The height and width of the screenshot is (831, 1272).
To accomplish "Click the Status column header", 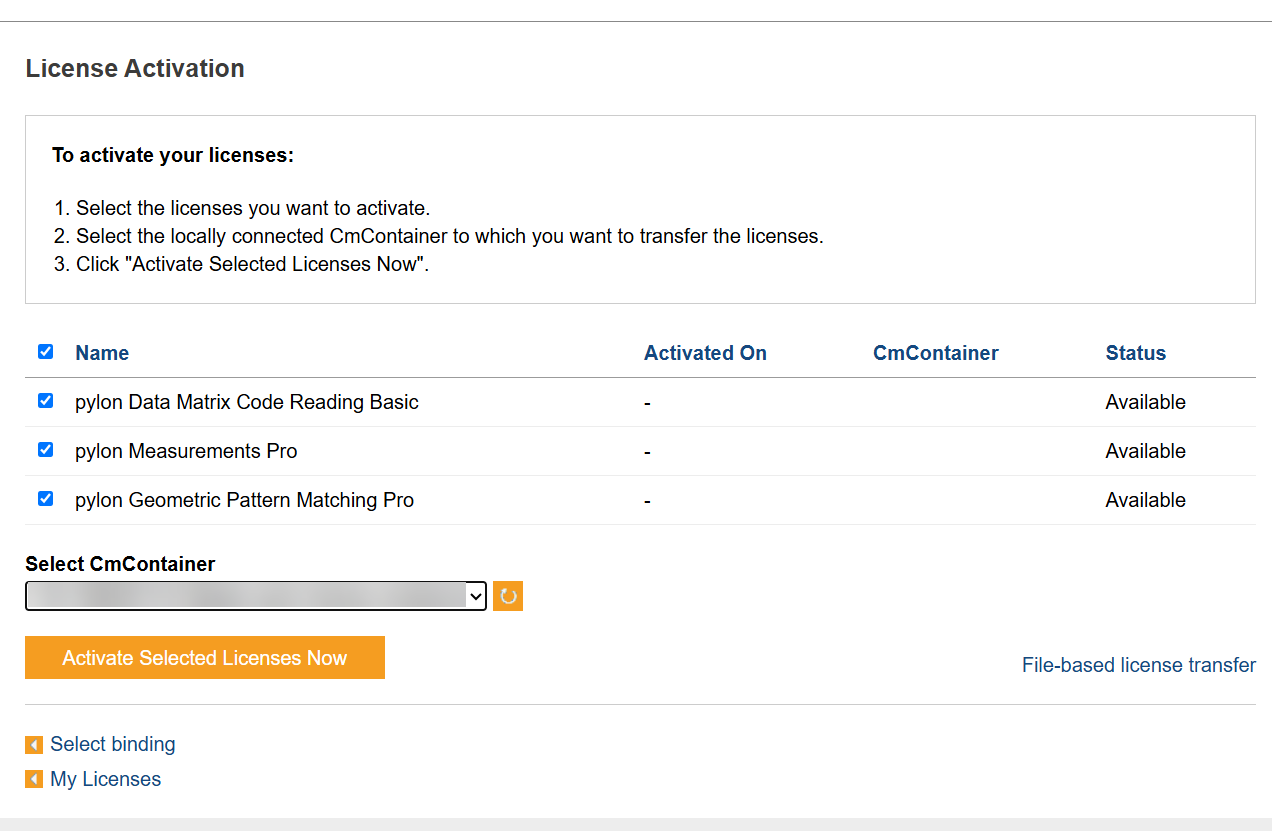I will 1135,353.
